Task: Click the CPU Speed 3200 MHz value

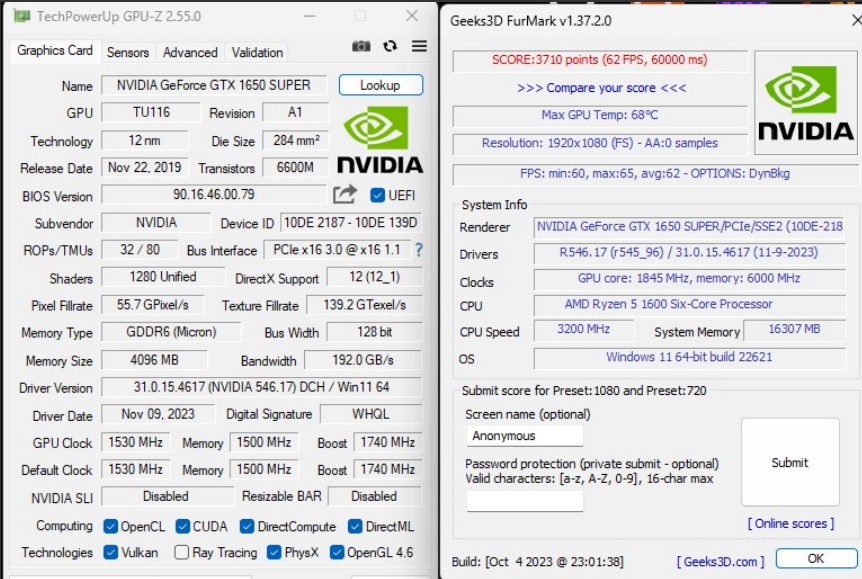Action: coord(583,329)
